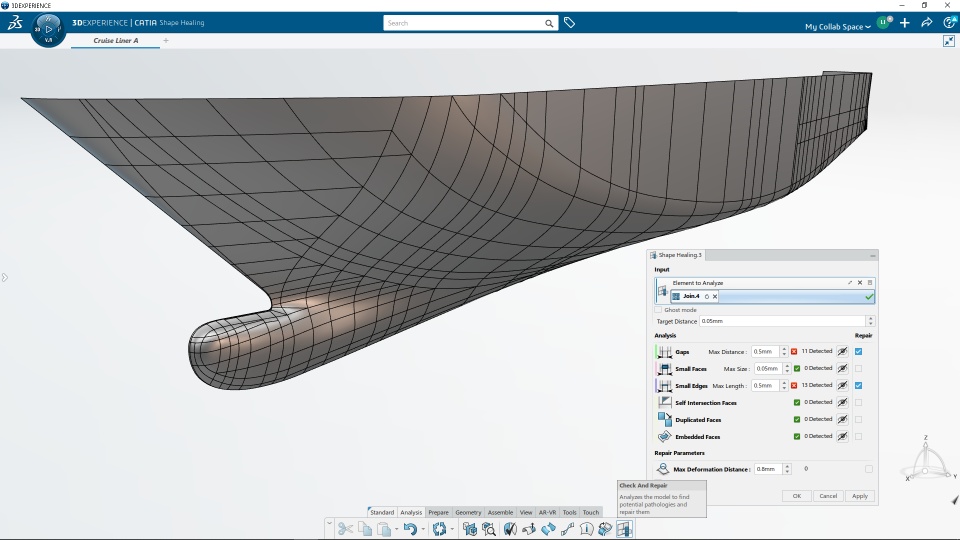This screenshot has width=960, height=540.
Task: Click the Duplicated Faces icon
Action: [x=664, y=419]
